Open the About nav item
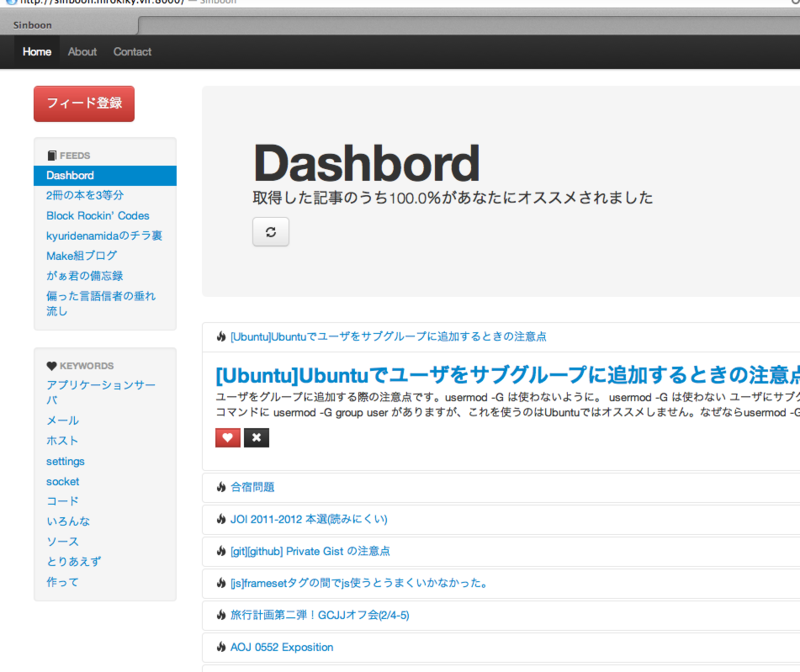The height and width of the screenshot is (672, 800). (82, 52)
